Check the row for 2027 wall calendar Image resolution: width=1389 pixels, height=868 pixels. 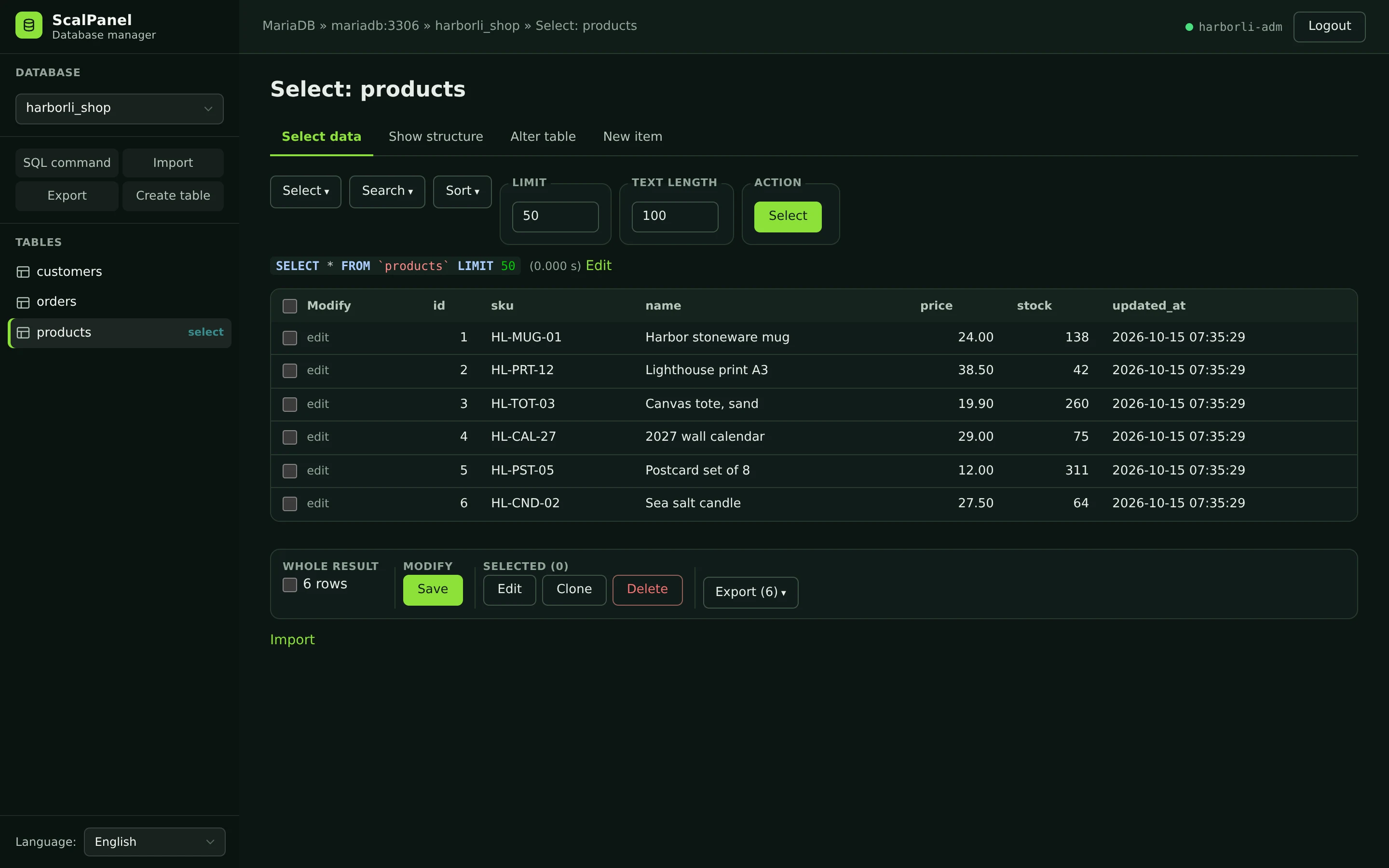pos(290,437)
